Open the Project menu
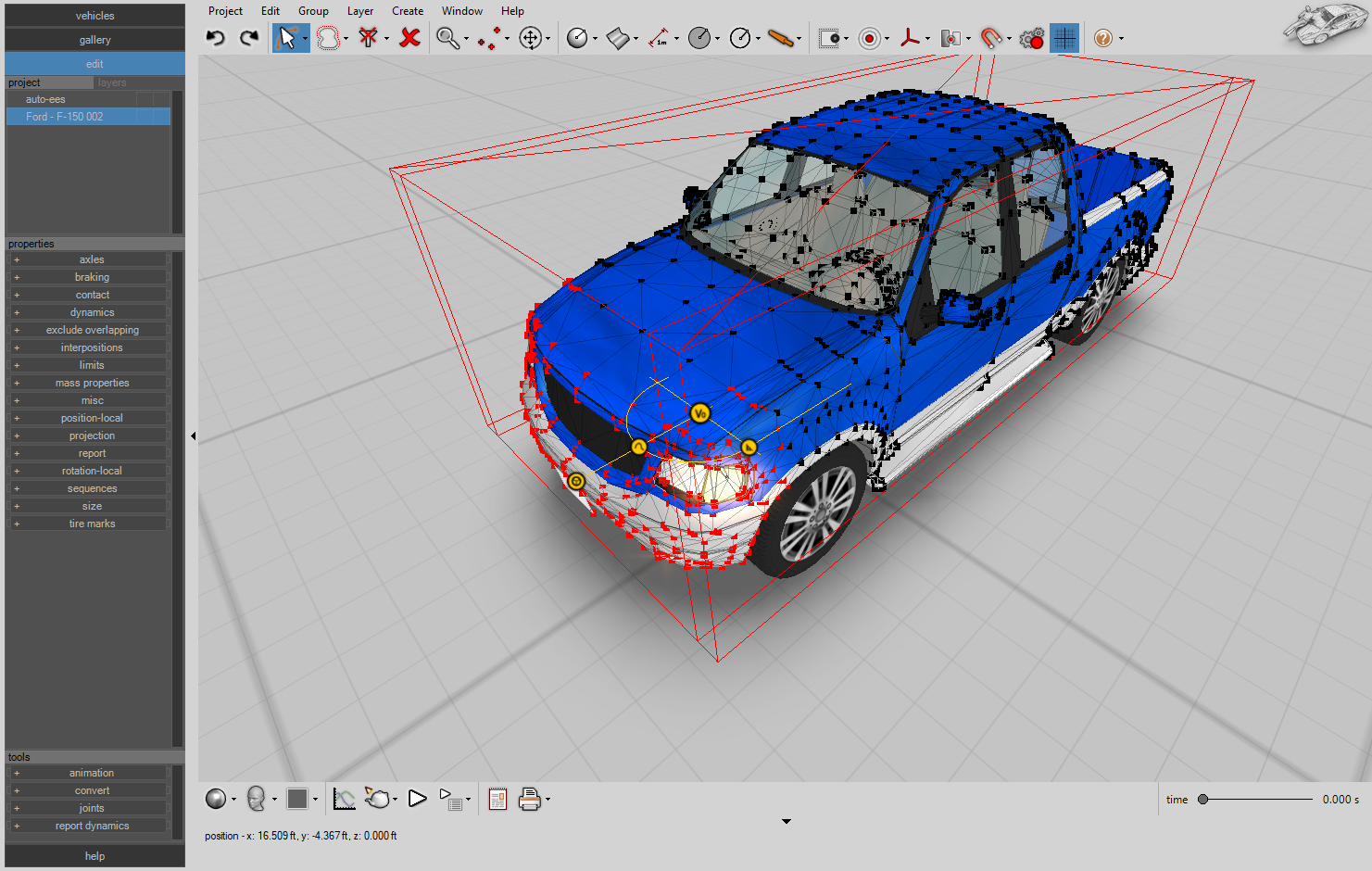 225,11
